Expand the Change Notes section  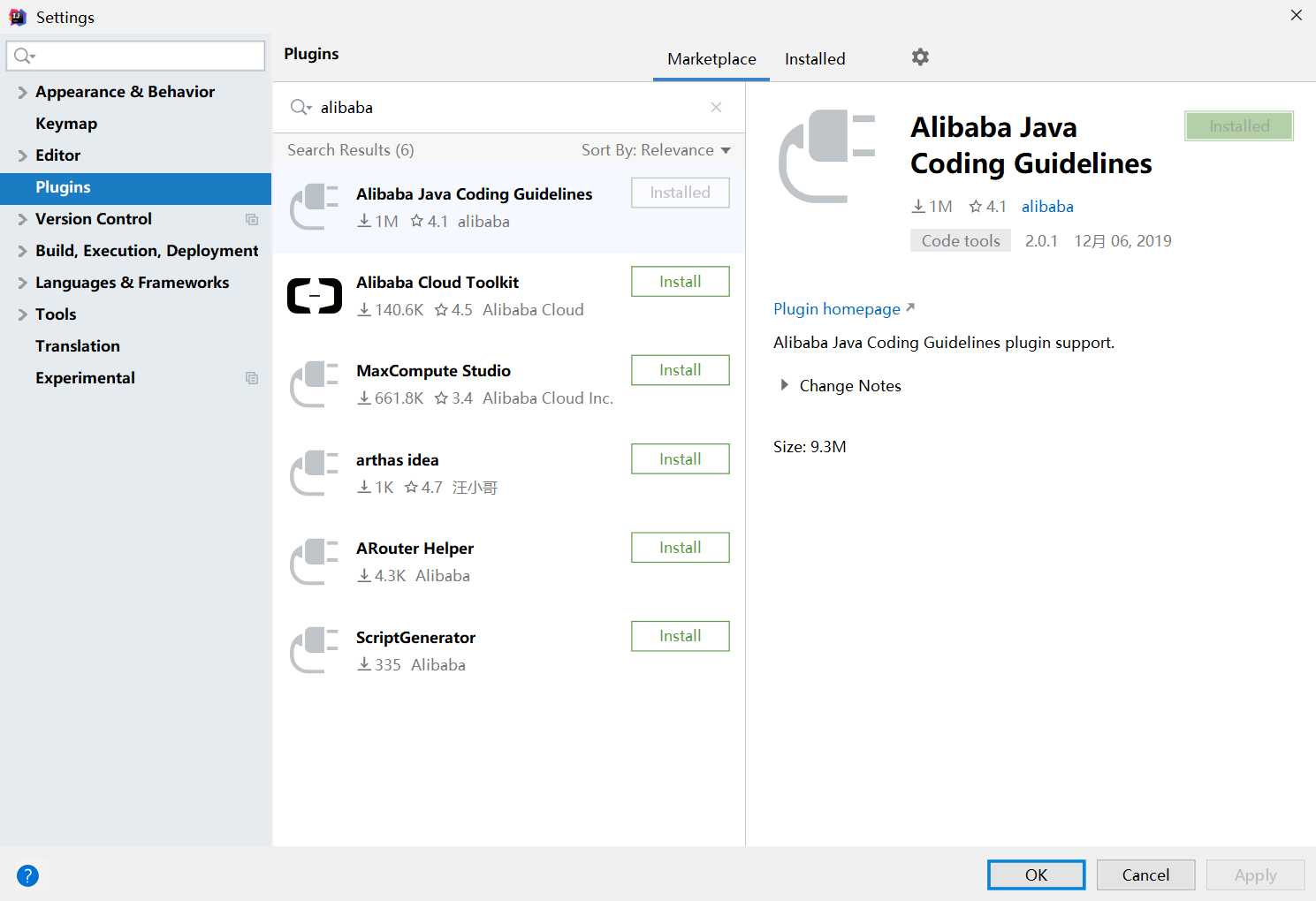pos(783,385)
